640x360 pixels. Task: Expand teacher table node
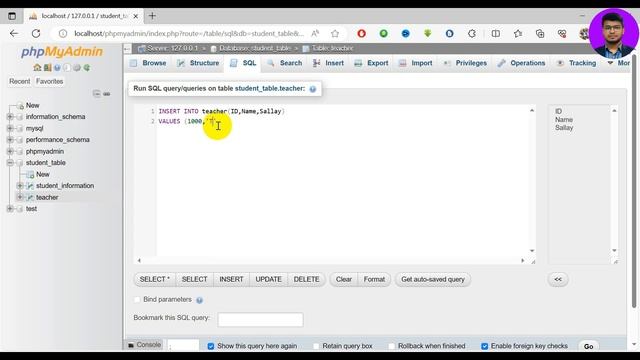(x=20, y=197)
